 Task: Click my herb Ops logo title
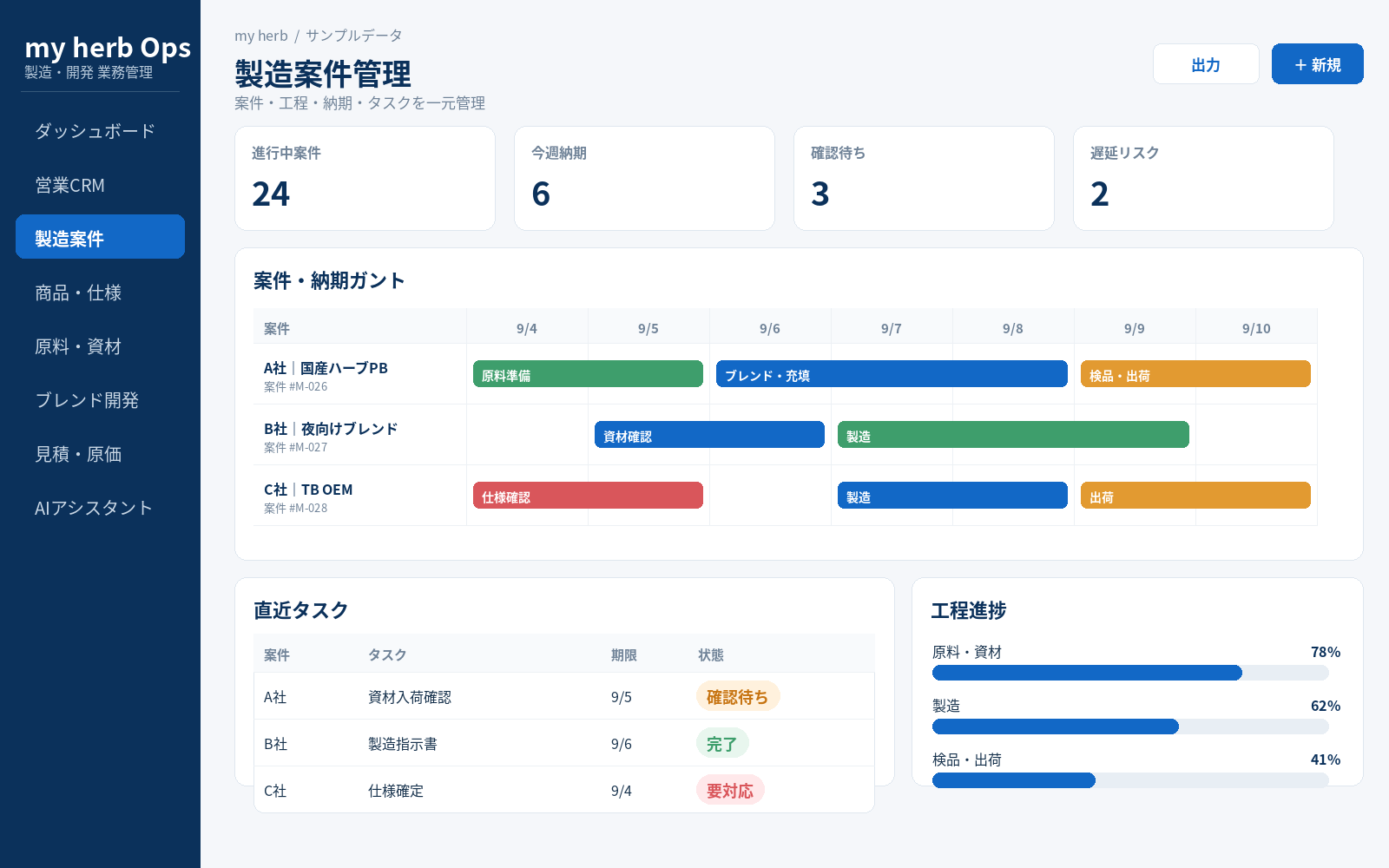(108, 48)
